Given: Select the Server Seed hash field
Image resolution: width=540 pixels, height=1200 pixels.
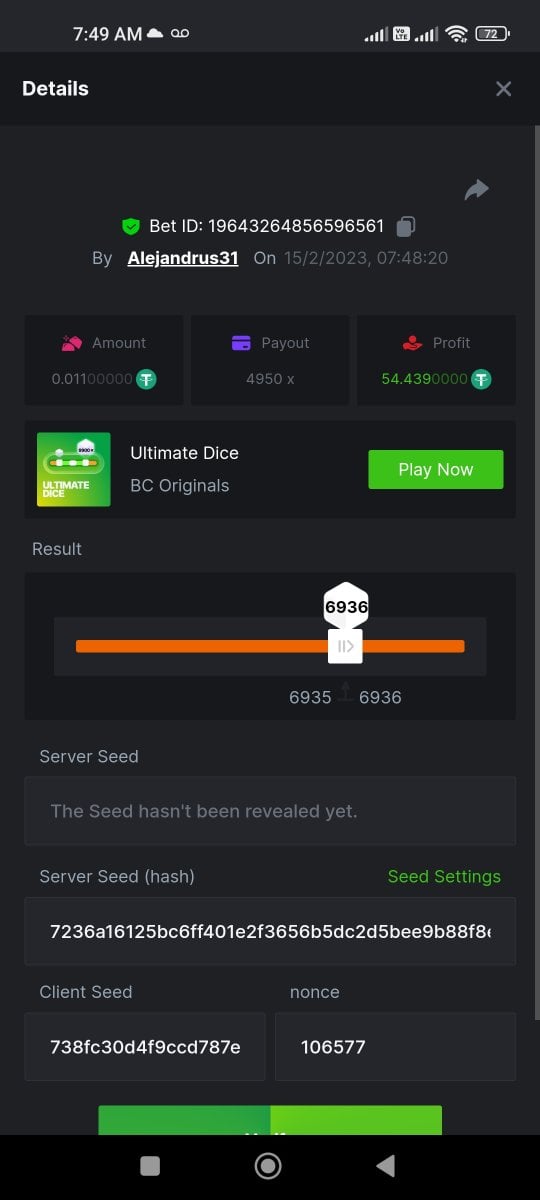Looking at the screenshot, I should pos(270,931).
